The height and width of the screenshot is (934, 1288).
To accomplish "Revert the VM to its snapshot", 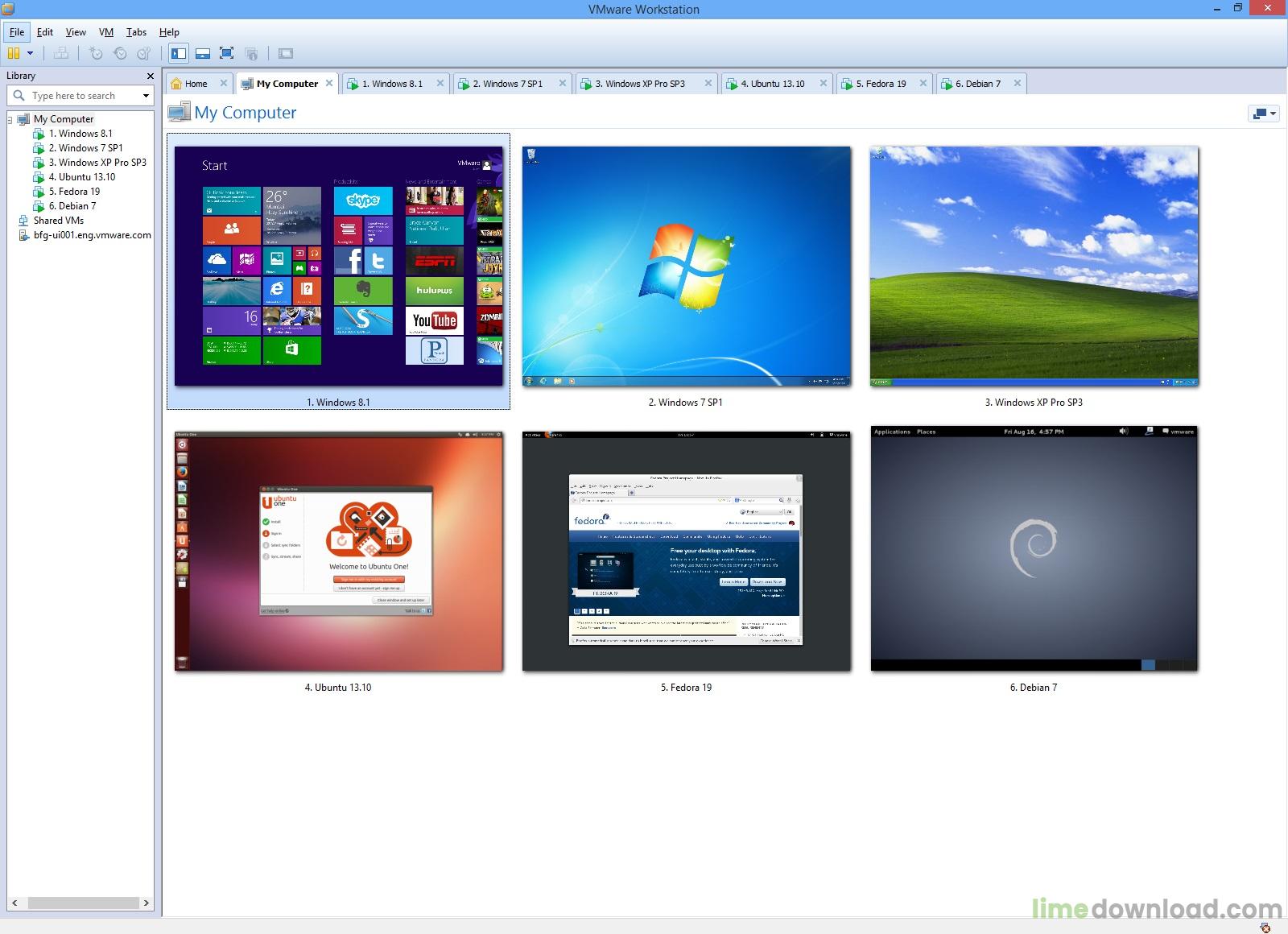I will point(121,53).
